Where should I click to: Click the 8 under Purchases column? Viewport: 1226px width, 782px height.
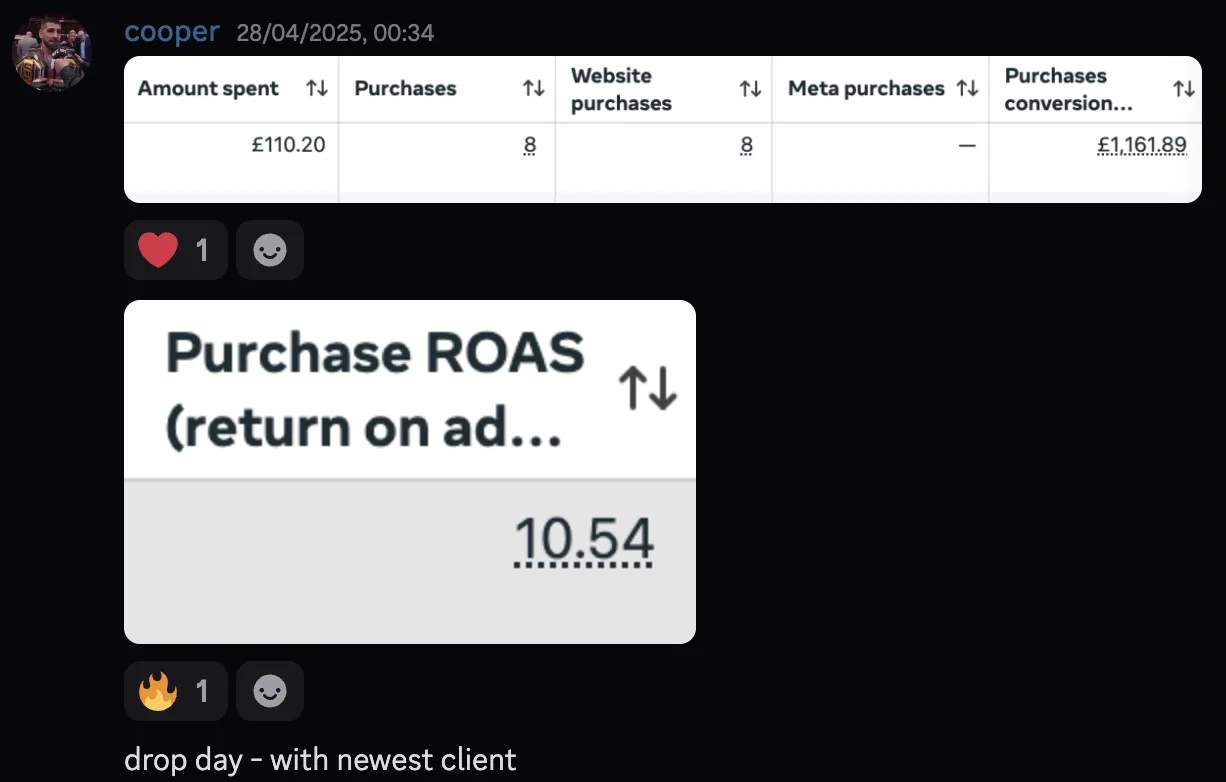tap(530, 146)
